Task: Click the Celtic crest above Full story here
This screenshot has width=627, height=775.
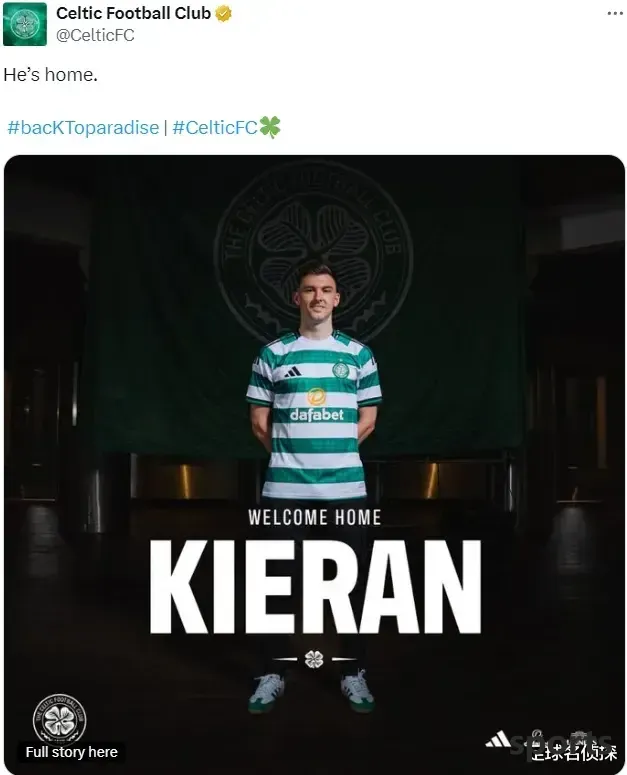Action: click(x=59, y=719)
